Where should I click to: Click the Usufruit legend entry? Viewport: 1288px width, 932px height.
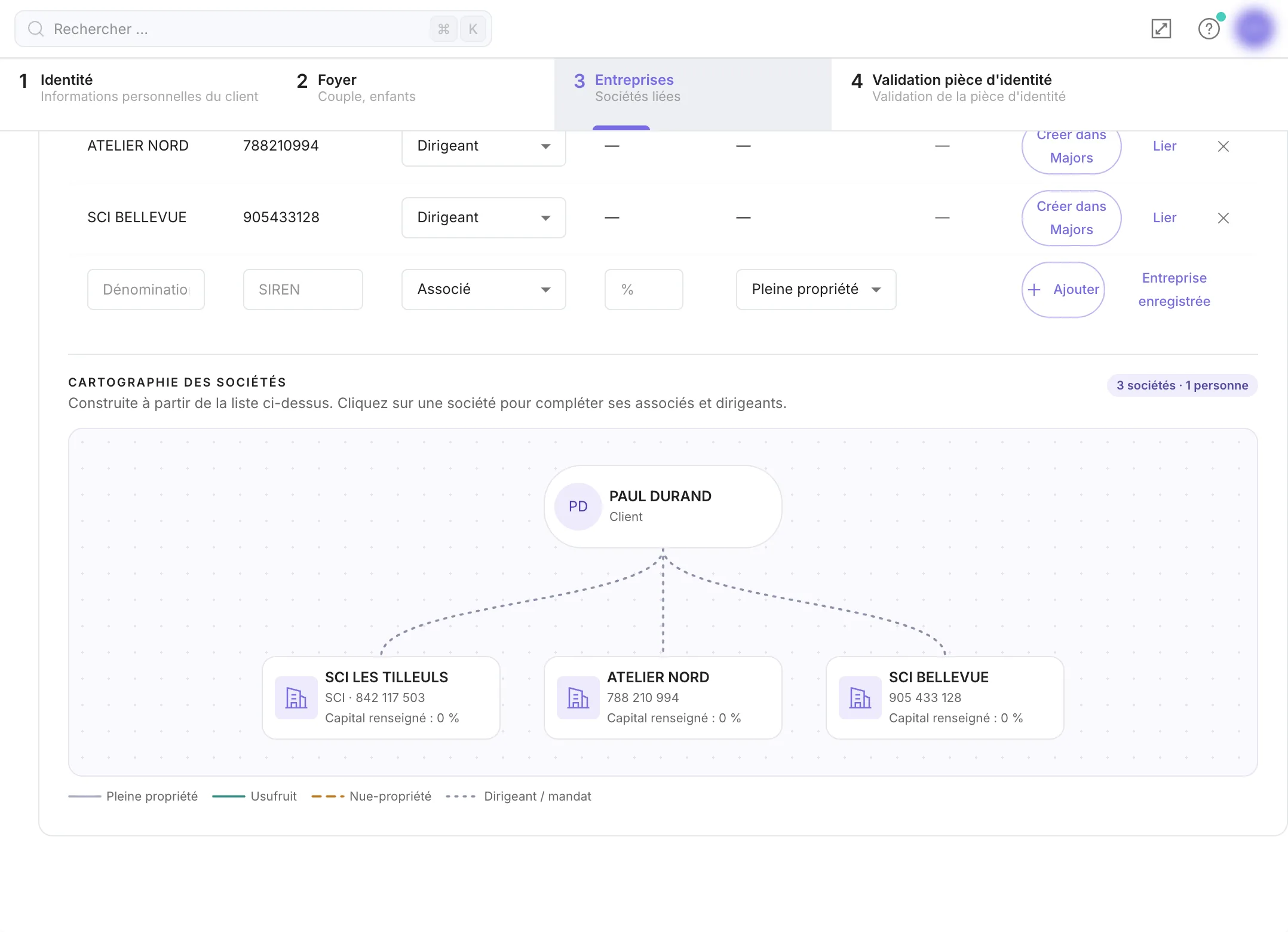(x=254, y=796)
